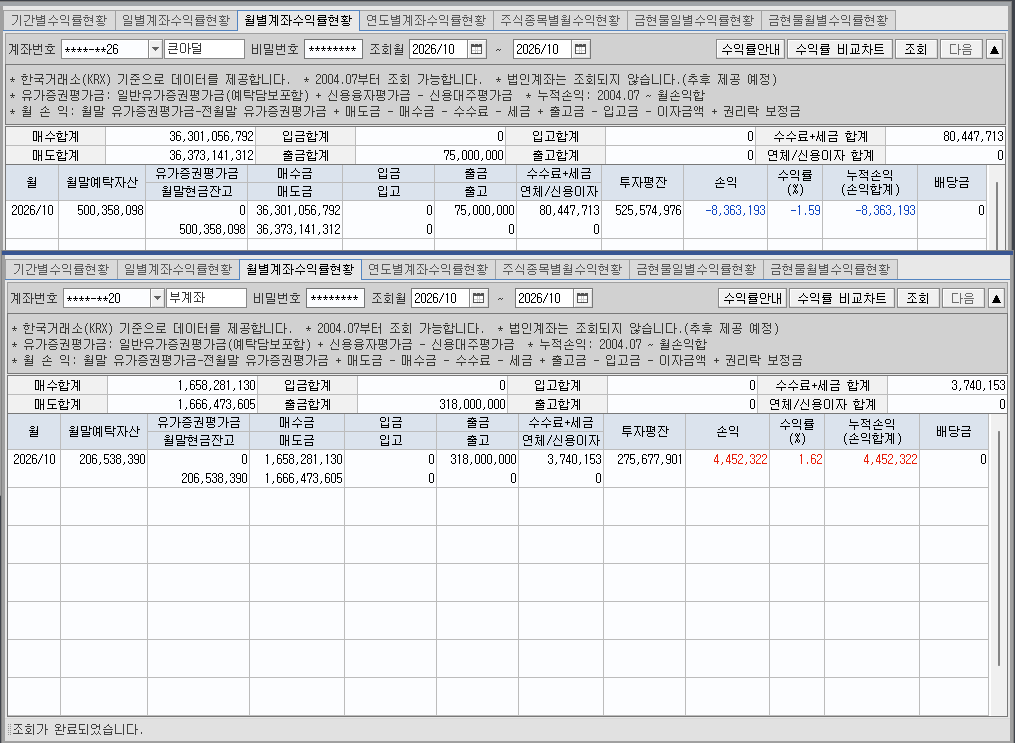Select the 2026/10 row in lower table

(x=497, y=469)
